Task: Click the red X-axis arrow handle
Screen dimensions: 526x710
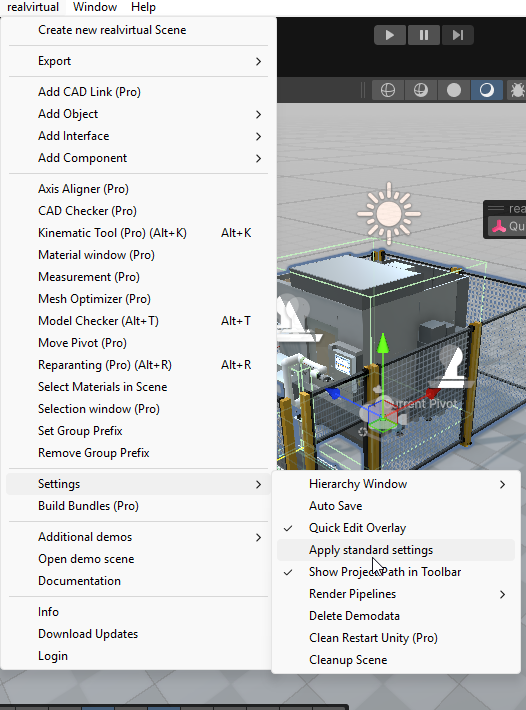Action: pos(433,393)
